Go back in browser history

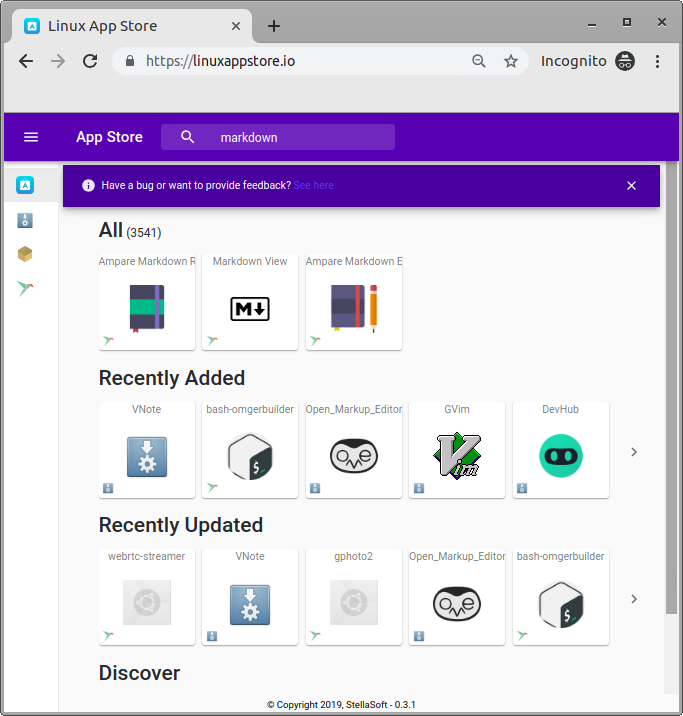click(x=26, y=61)
